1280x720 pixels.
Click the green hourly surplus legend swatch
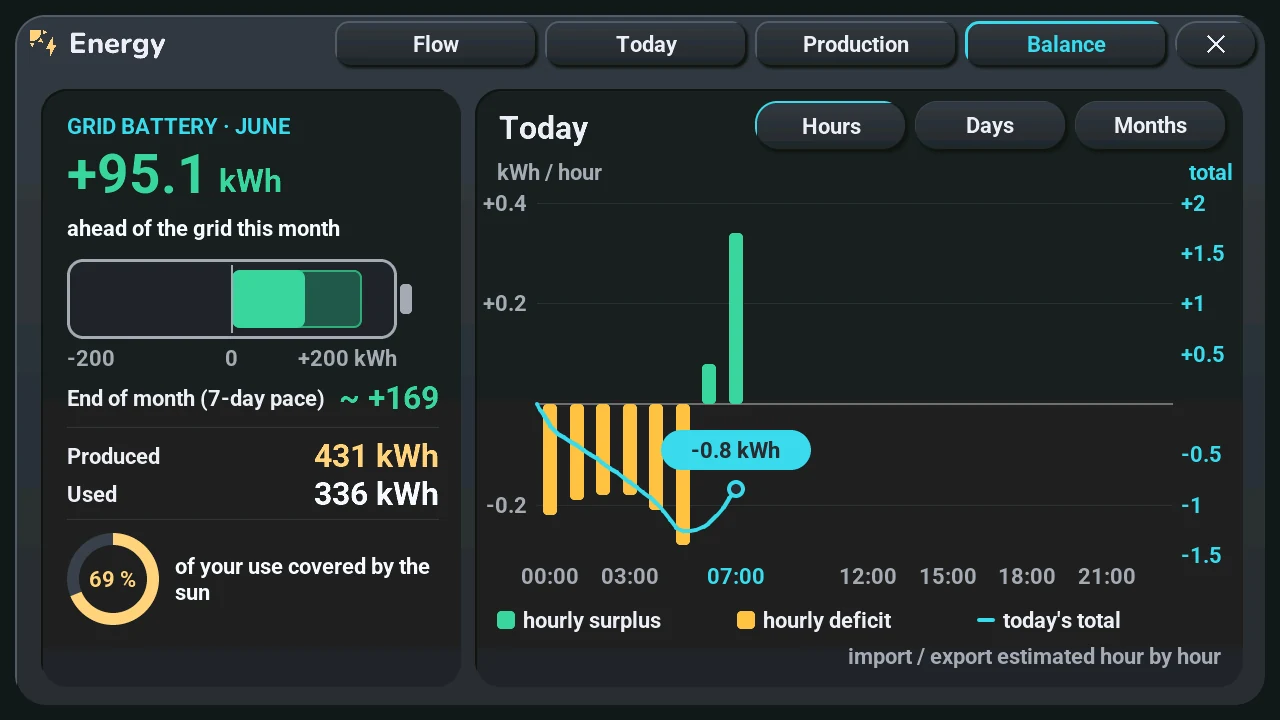[506, 620]
